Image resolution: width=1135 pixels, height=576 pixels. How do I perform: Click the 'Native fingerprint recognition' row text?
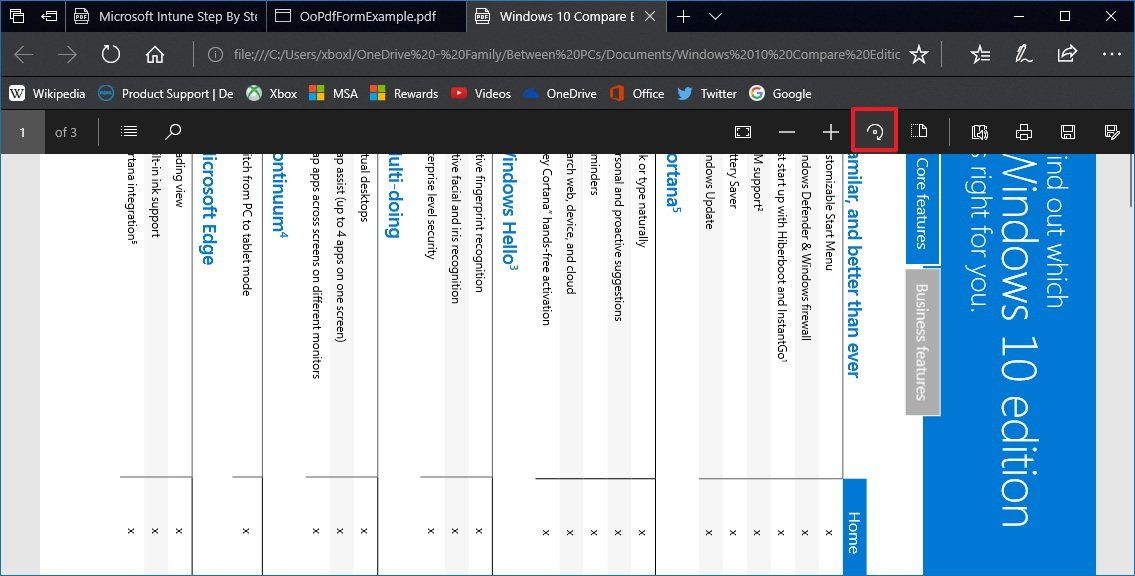pyautogui.click(x=478, y=223)
